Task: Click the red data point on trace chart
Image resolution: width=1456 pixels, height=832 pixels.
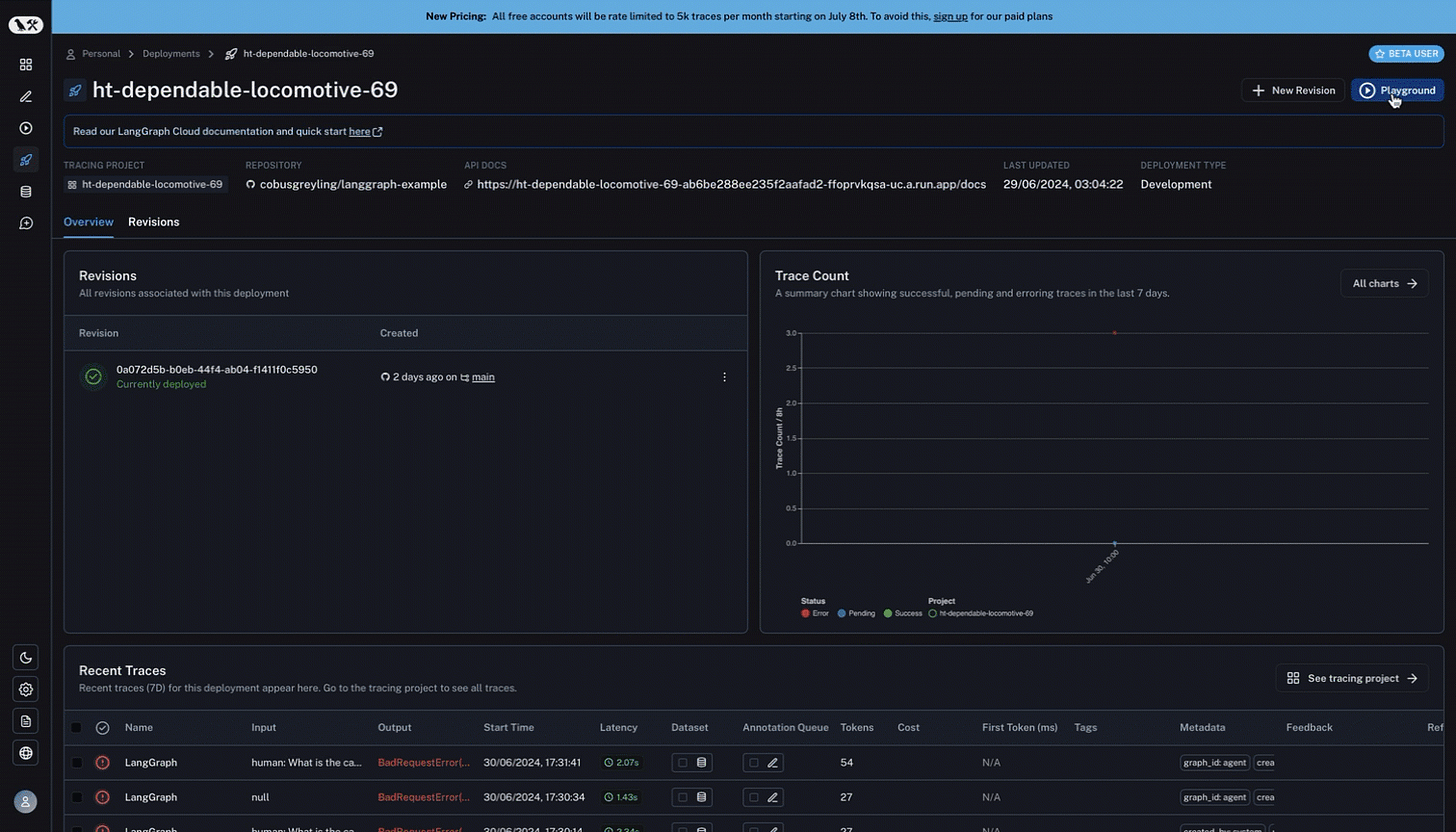Action: tap(1115, 333)
